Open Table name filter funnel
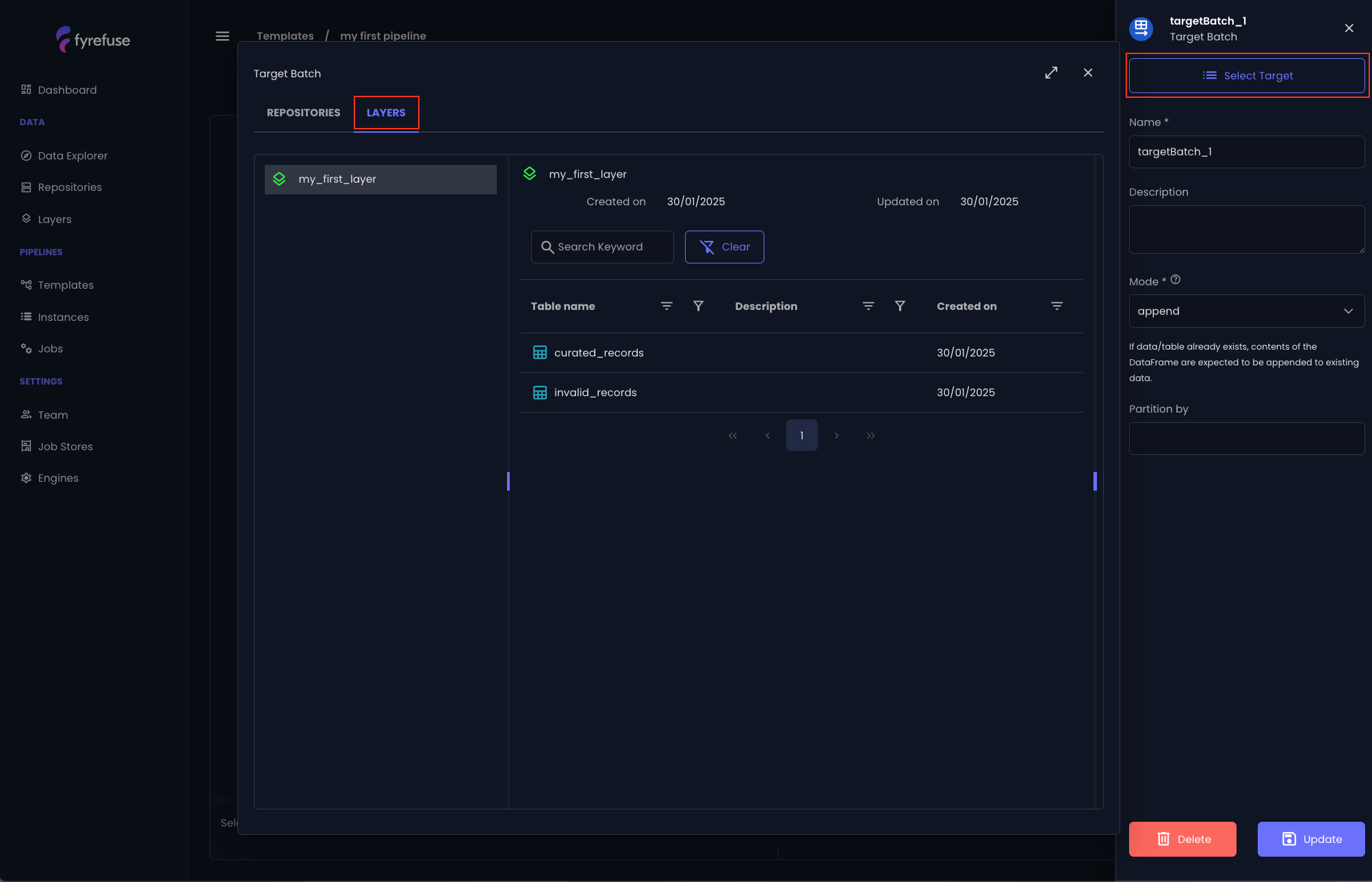The image size is (1372, 882). click(698, 306)
